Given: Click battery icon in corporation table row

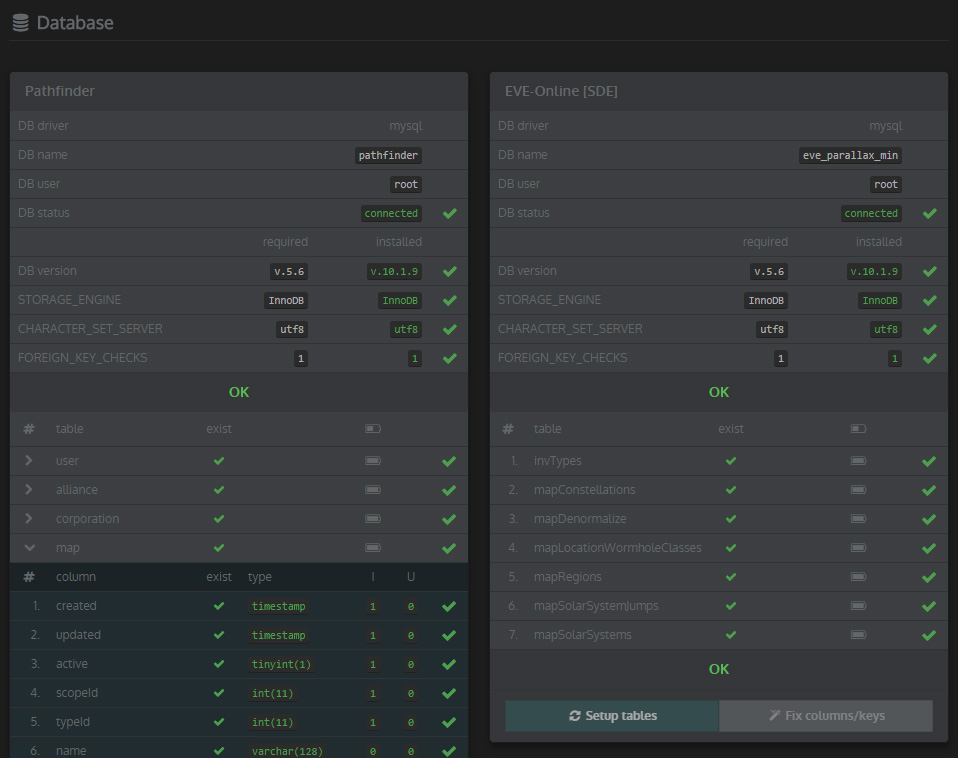Looking at the screenshot, I should tap(373, 519).
